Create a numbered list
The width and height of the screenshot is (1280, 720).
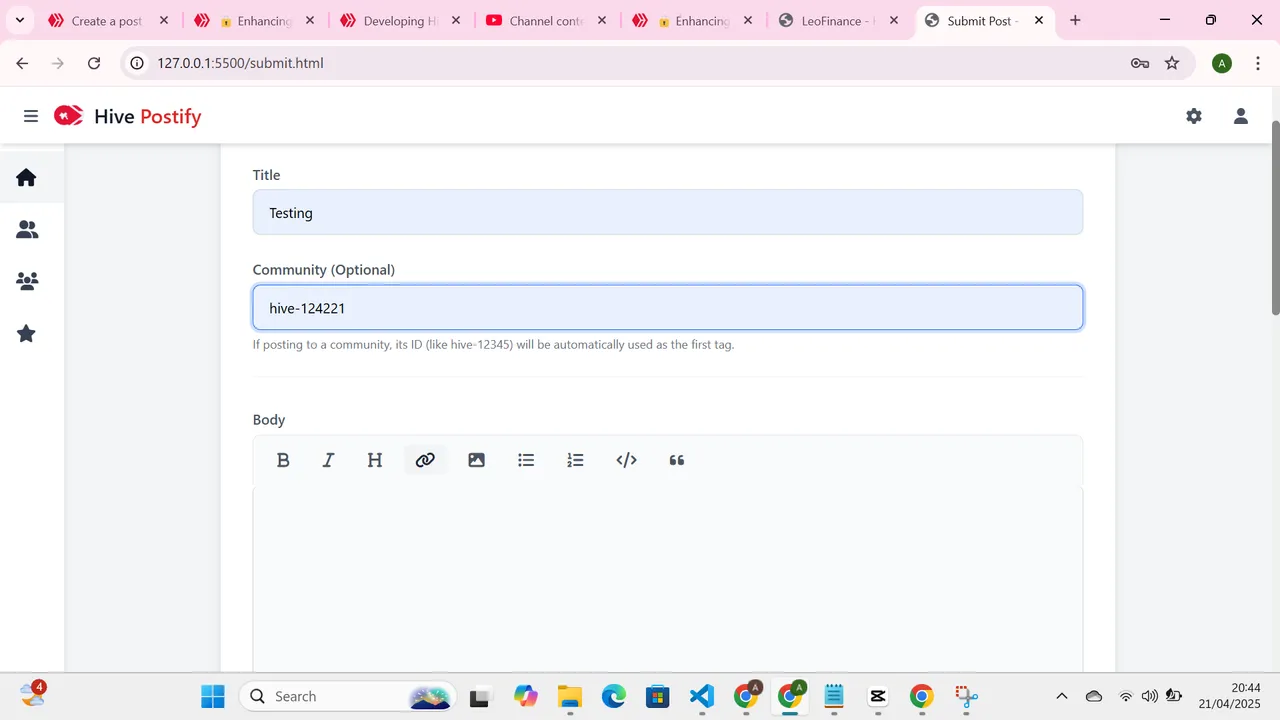coord(575,460)
